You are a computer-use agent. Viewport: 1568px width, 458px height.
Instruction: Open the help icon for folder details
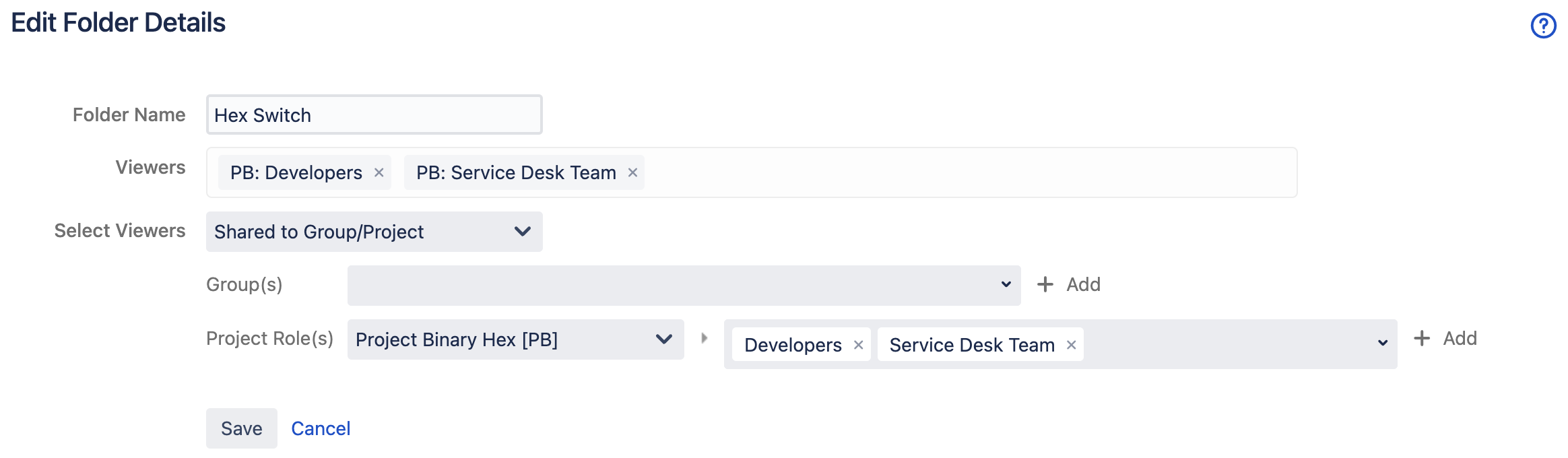pyautogui.click(x=1543, y=26)
